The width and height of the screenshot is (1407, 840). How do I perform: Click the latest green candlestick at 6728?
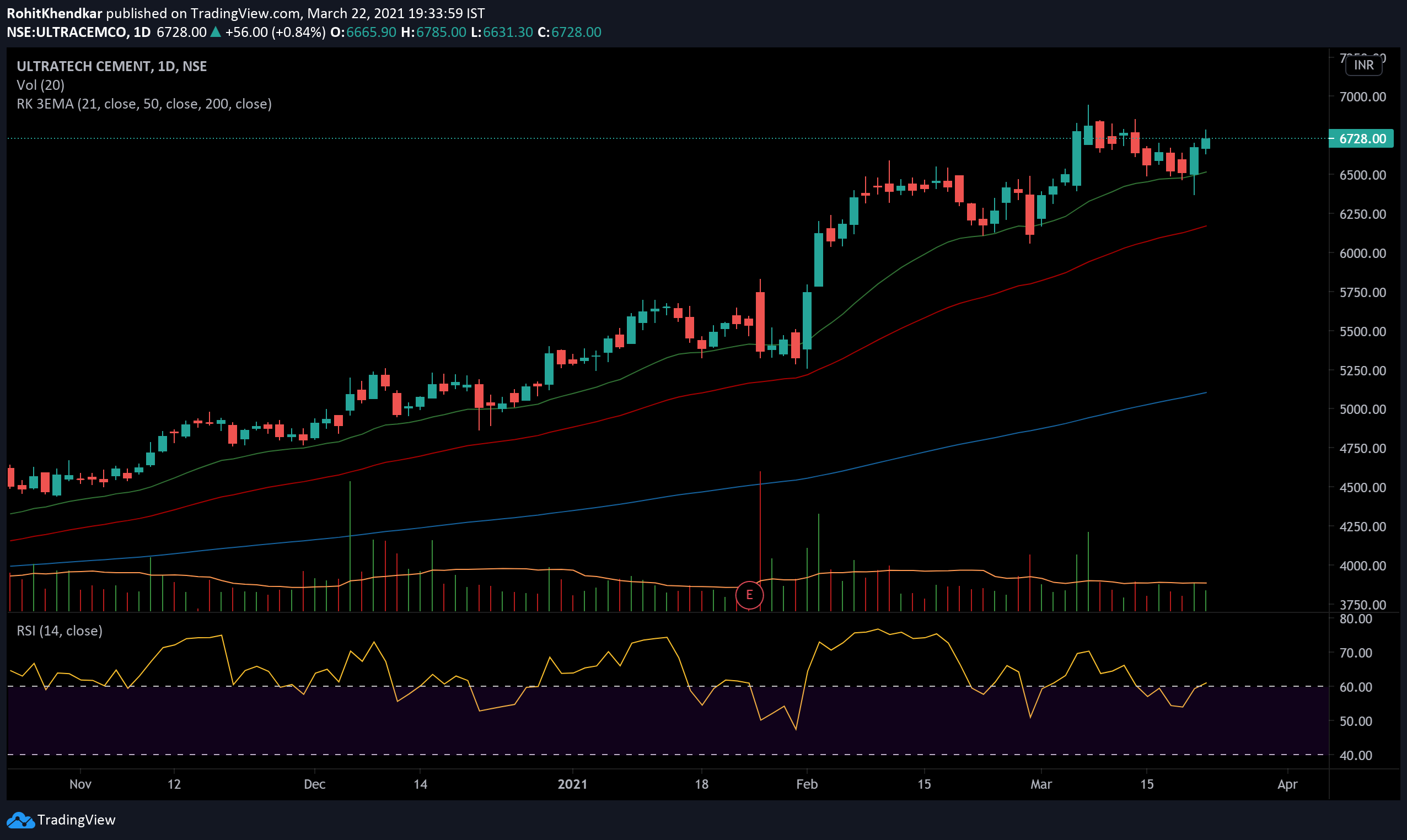tap(1205, 143)
